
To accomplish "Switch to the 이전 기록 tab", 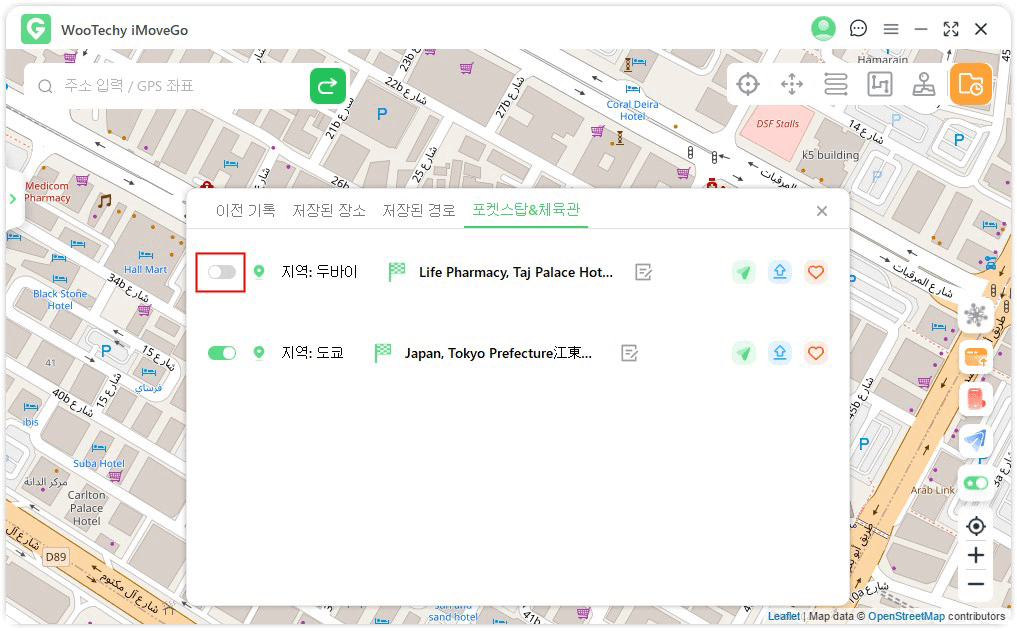I will (245, 211).
